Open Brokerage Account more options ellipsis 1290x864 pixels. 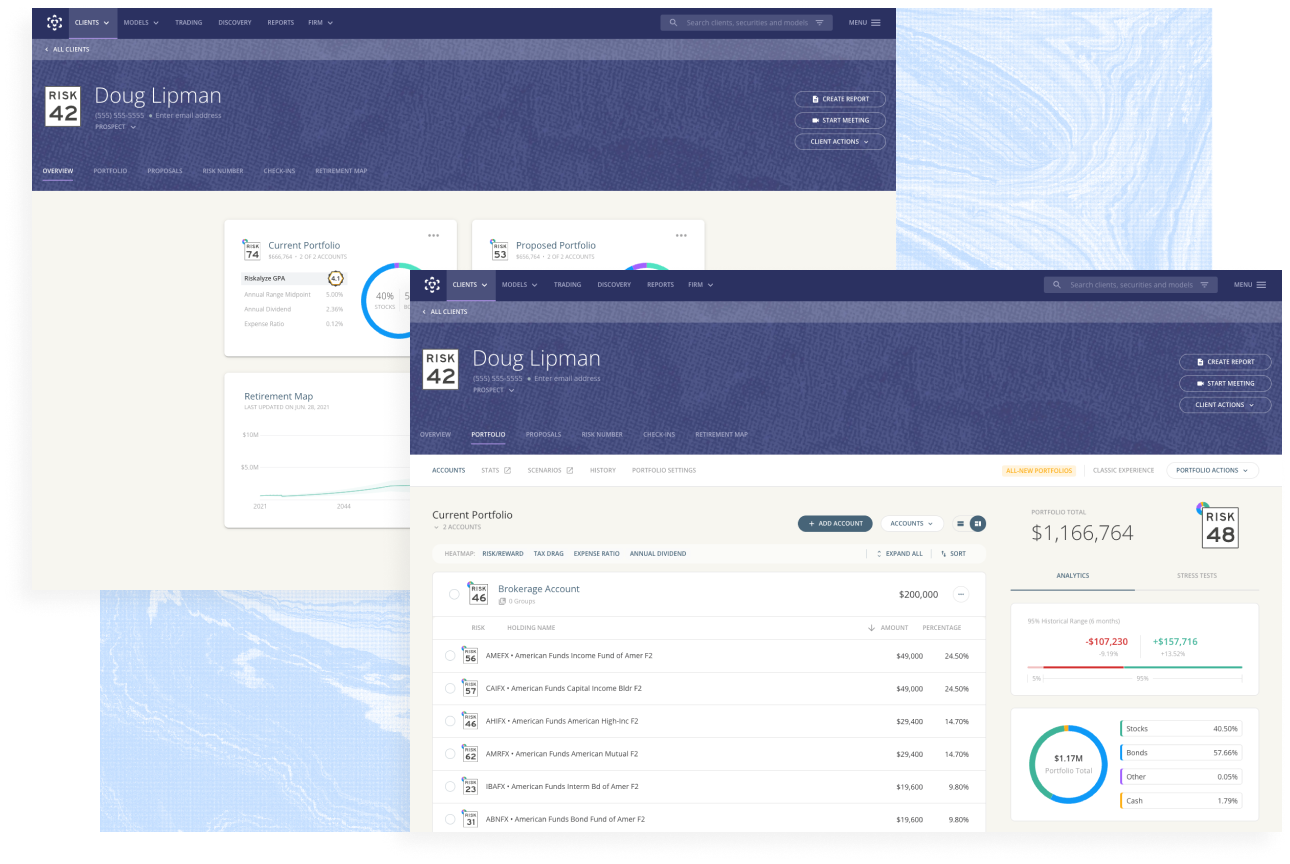pos(961,594)
